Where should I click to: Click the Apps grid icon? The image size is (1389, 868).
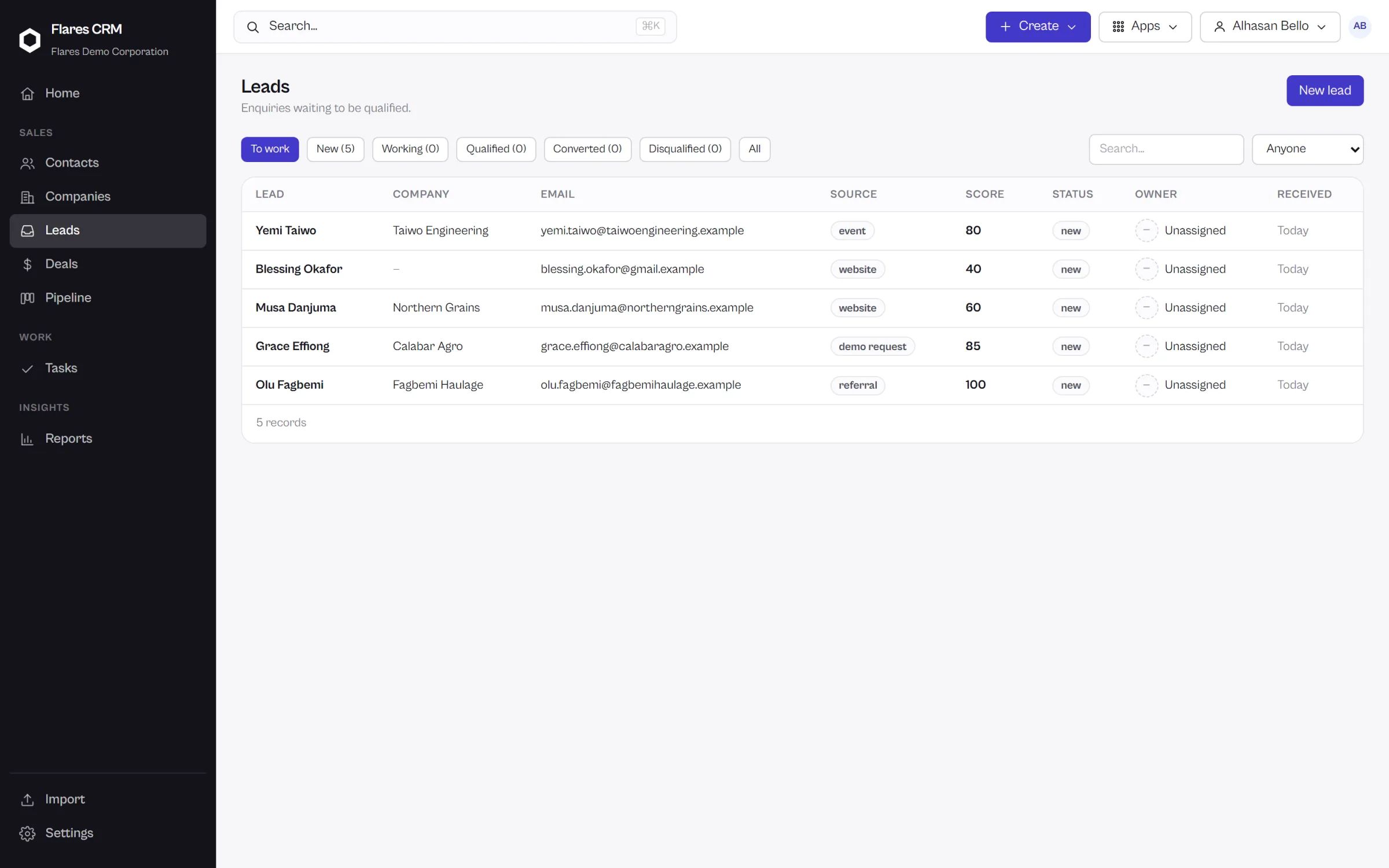[1118, 27]
